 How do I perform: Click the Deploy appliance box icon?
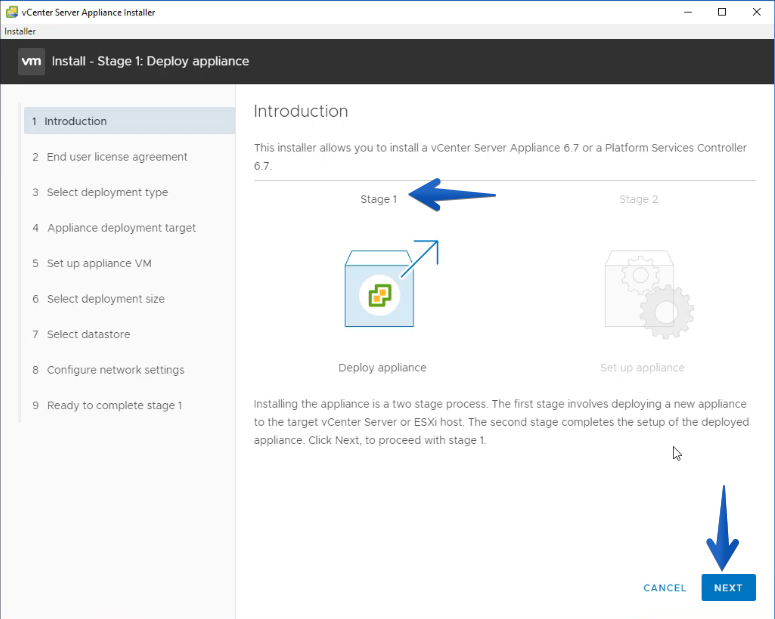pos(390,284)
